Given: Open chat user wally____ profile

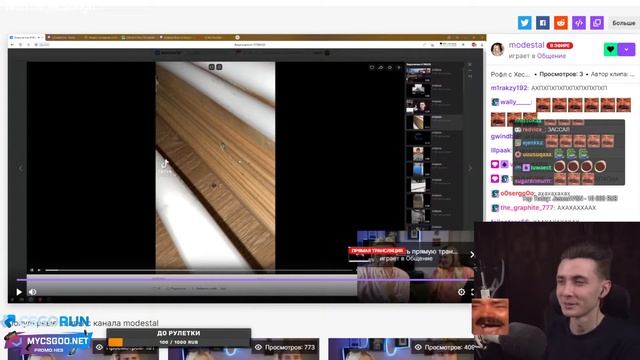Looking at the screenshot, I should (516, 102).
